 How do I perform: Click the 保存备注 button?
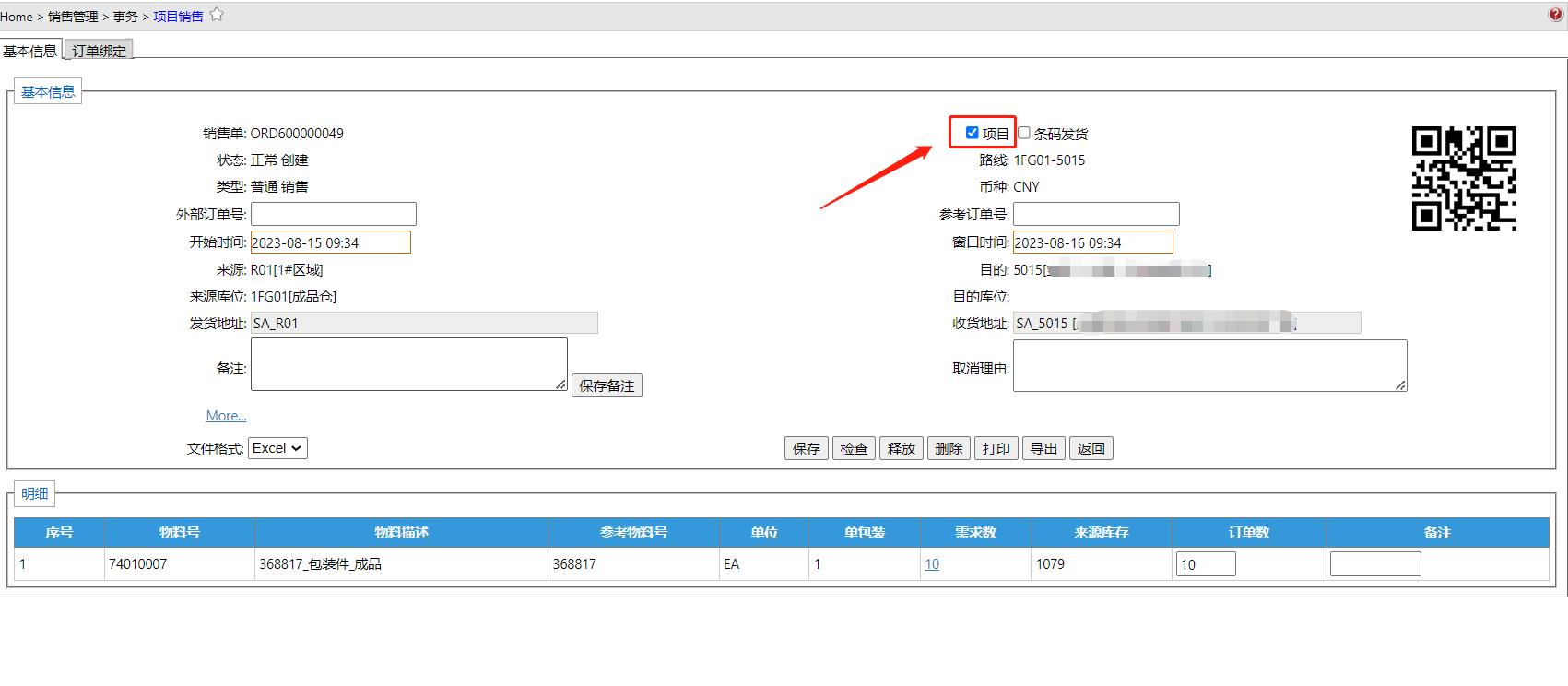[607, 385]
